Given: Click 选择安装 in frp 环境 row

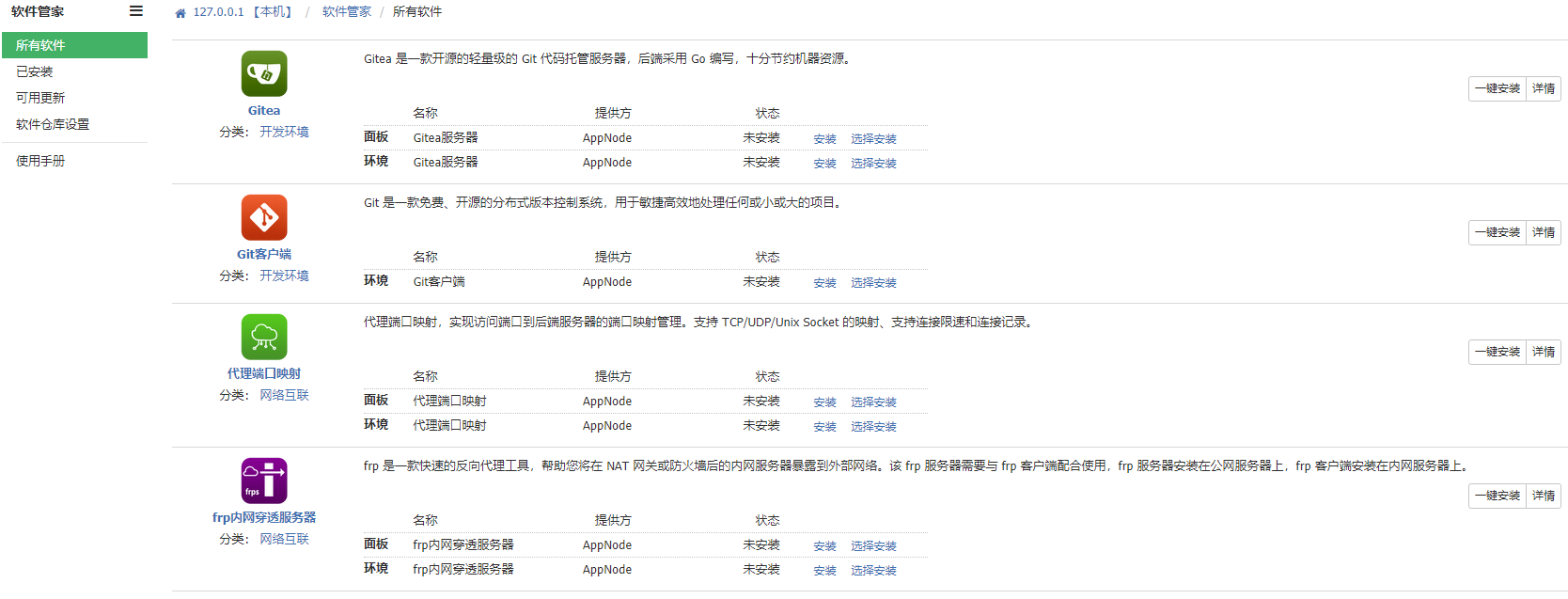Looking at the screenshot, I should 873,571.
